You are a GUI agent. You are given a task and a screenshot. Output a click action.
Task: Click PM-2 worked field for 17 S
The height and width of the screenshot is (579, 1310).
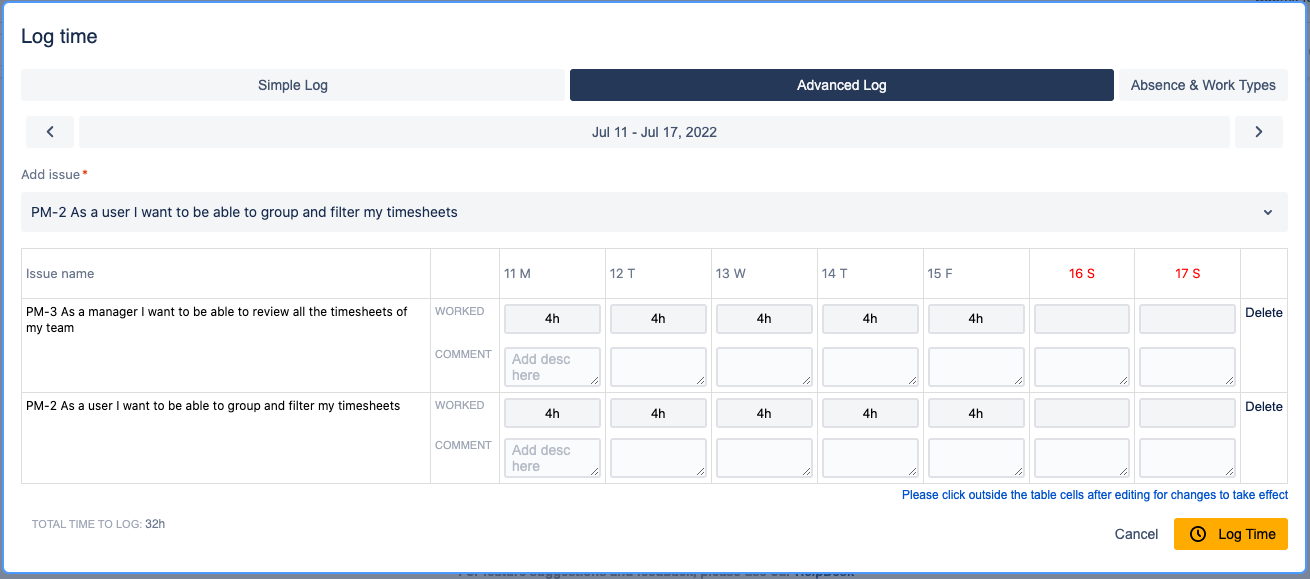click(x=1188, y=413)
